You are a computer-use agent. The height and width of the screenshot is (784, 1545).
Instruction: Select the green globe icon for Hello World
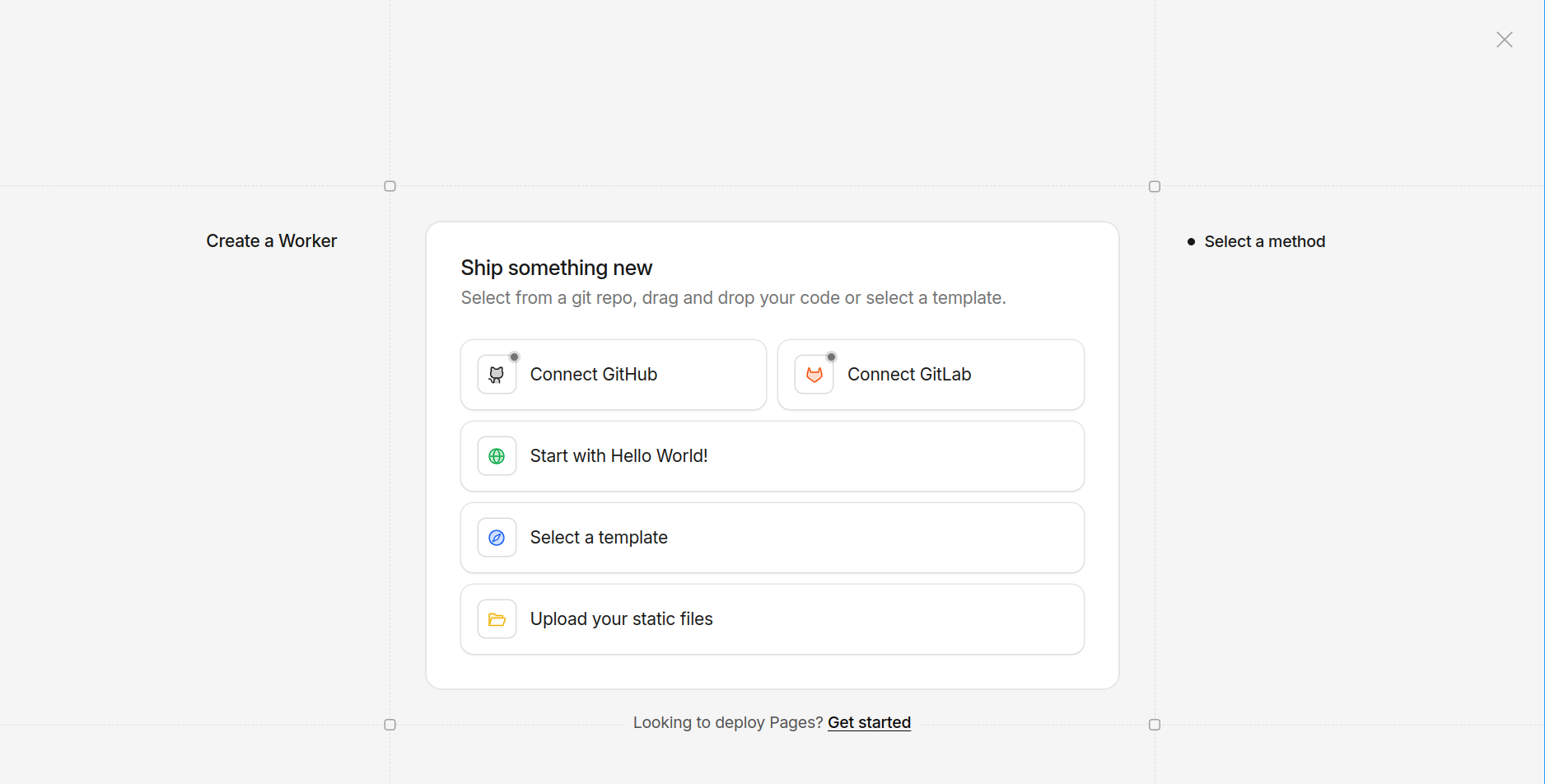497,455
